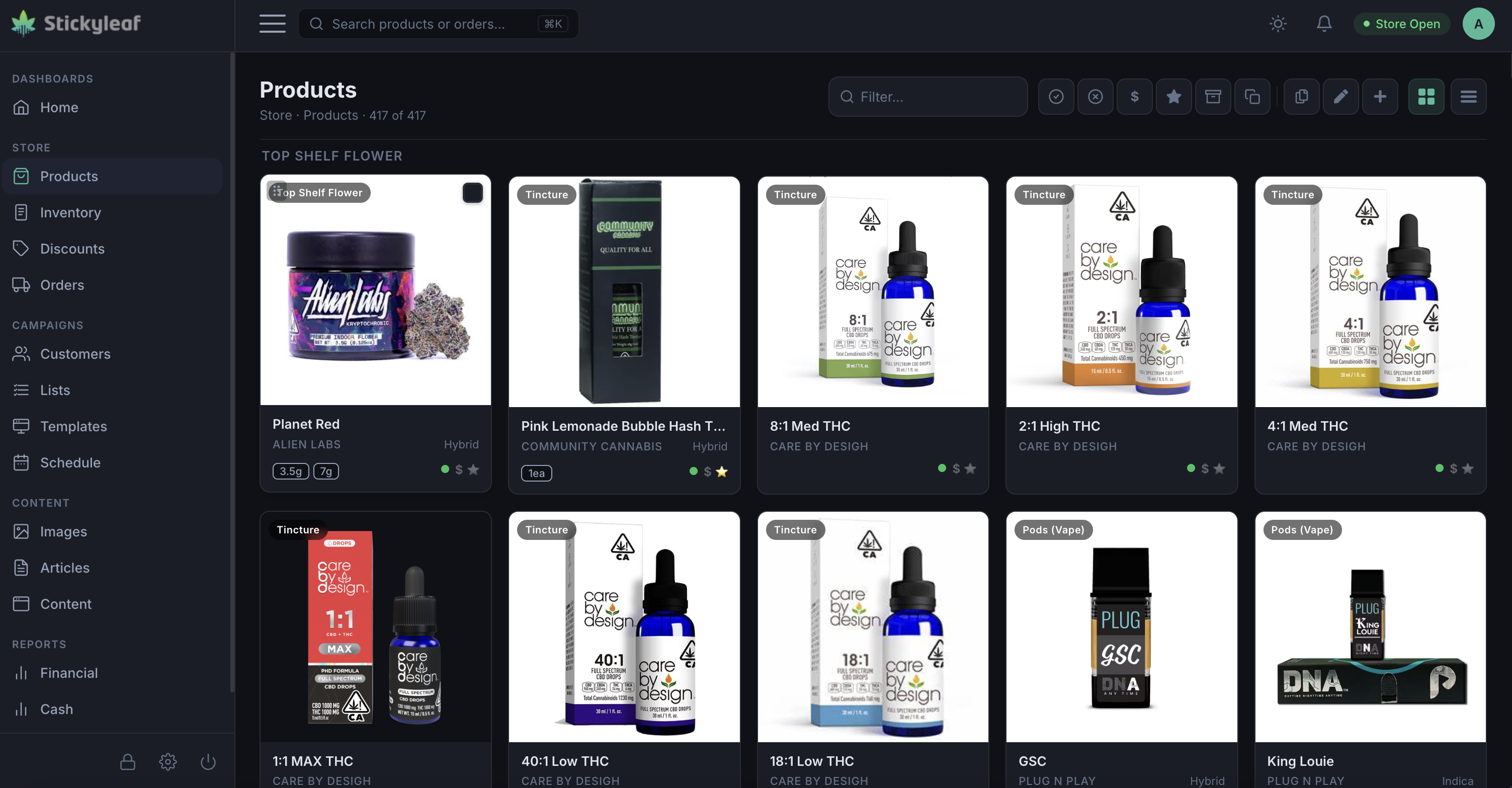Click the settings gear at sidebar bottom
This screenshot has height=788, width=1512.
[167, 761]
